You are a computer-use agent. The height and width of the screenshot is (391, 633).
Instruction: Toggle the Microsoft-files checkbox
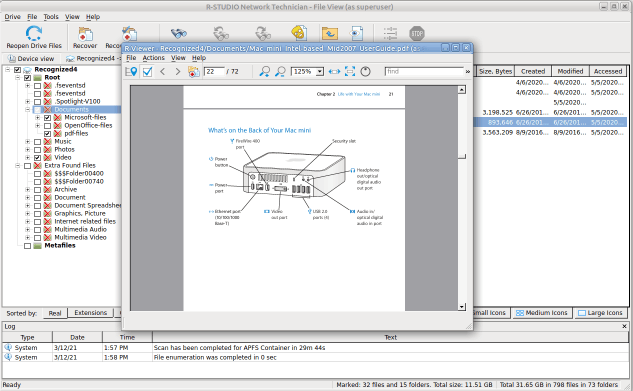click(x=47, y=117)
